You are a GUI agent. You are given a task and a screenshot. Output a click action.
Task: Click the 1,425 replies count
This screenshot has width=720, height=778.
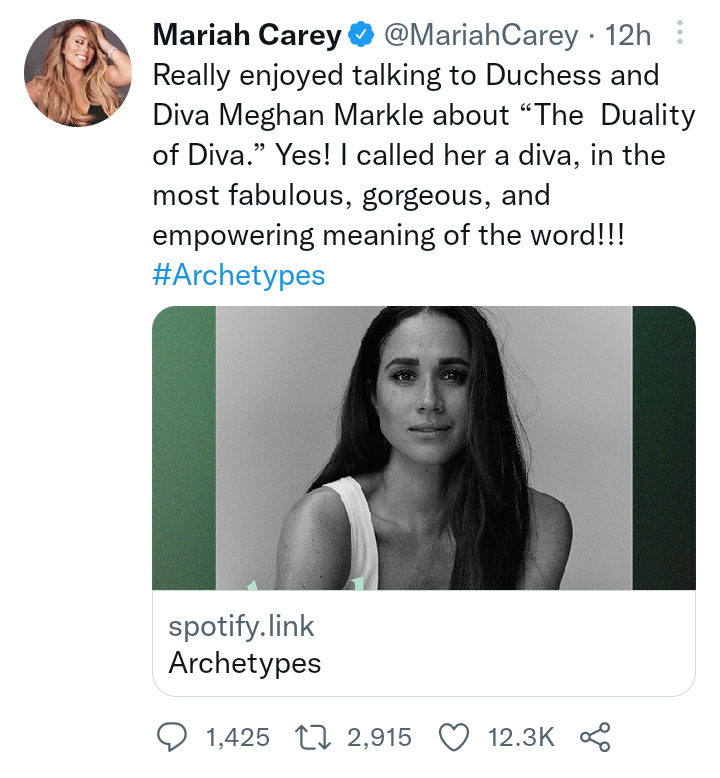[237, 738]
